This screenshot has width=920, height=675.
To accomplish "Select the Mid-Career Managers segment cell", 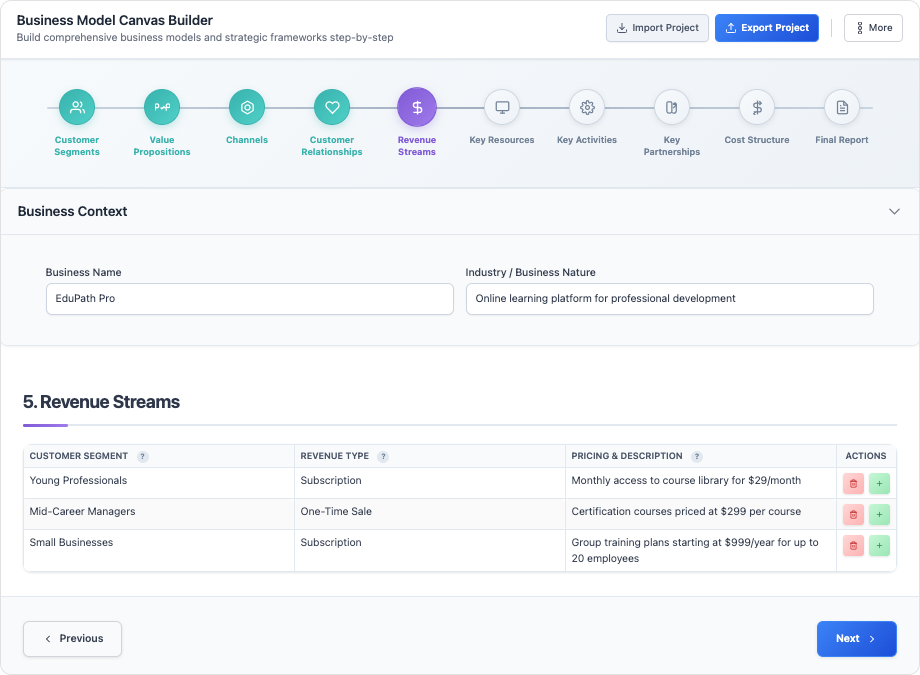I will (x=159, y=514).
